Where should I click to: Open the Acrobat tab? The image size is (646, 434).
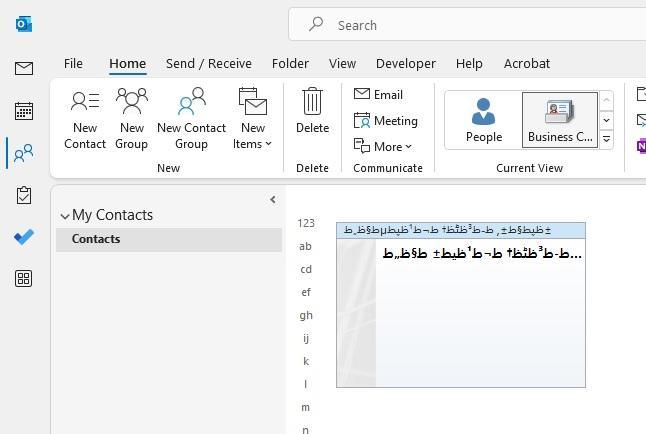point(527,63)
